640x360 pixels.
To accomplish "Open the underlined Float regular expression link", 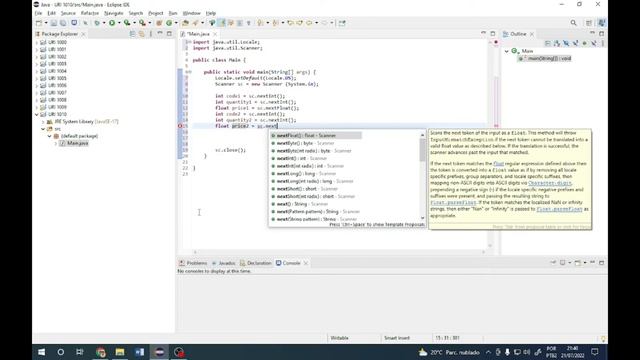I will (498, 164).
